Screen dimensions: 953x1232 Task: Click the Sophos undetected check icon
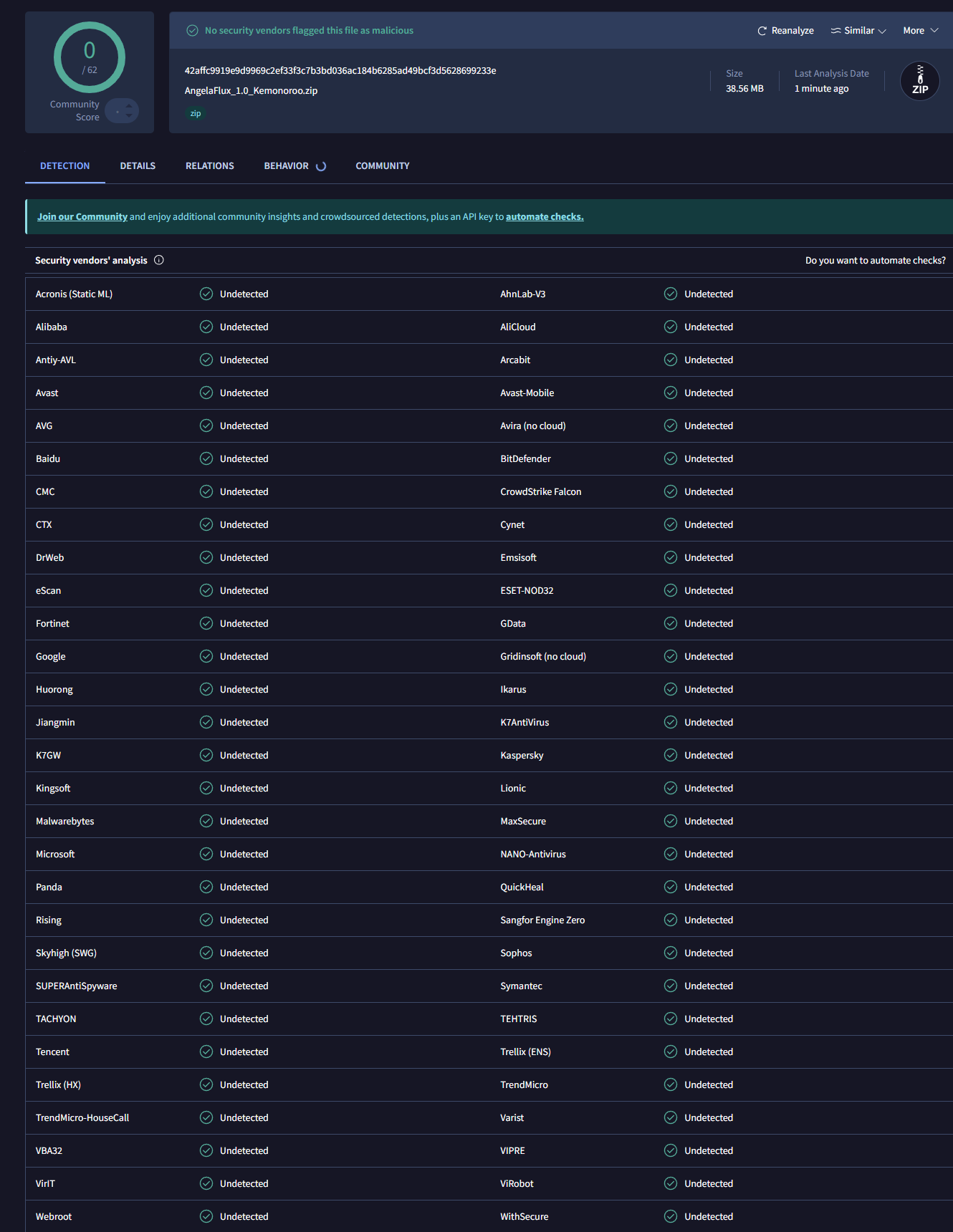(671, 953)
